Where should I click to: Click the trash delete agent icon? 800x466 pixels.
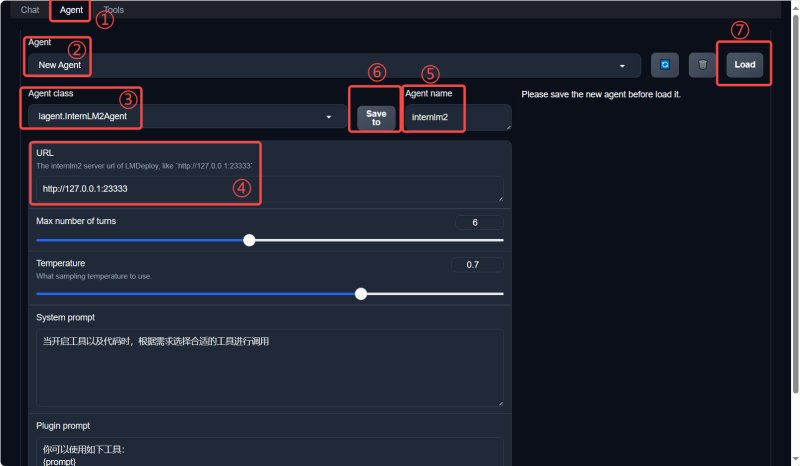pyautogui.click(x=703, y=65)
